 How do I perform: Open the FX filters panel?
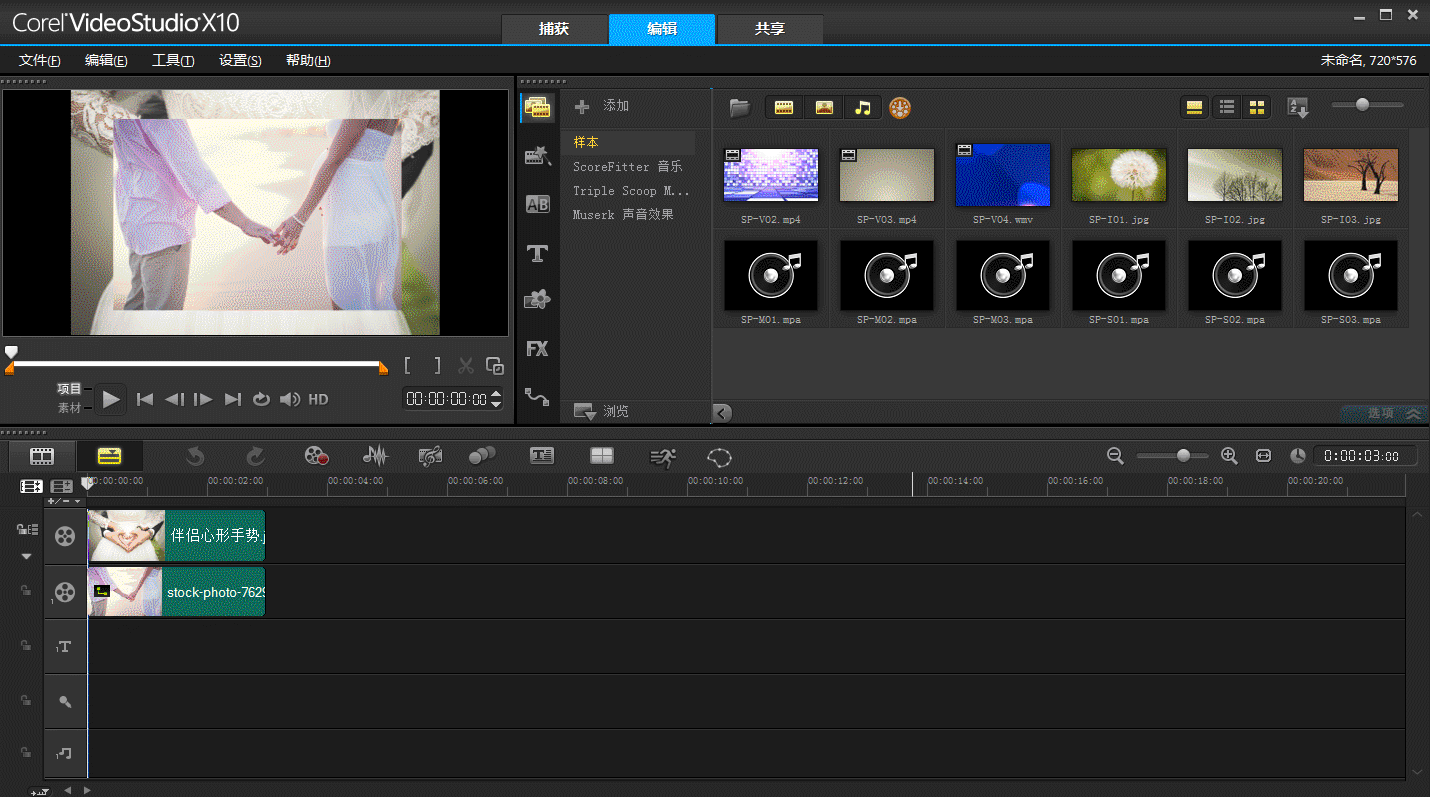click(538, 349)
